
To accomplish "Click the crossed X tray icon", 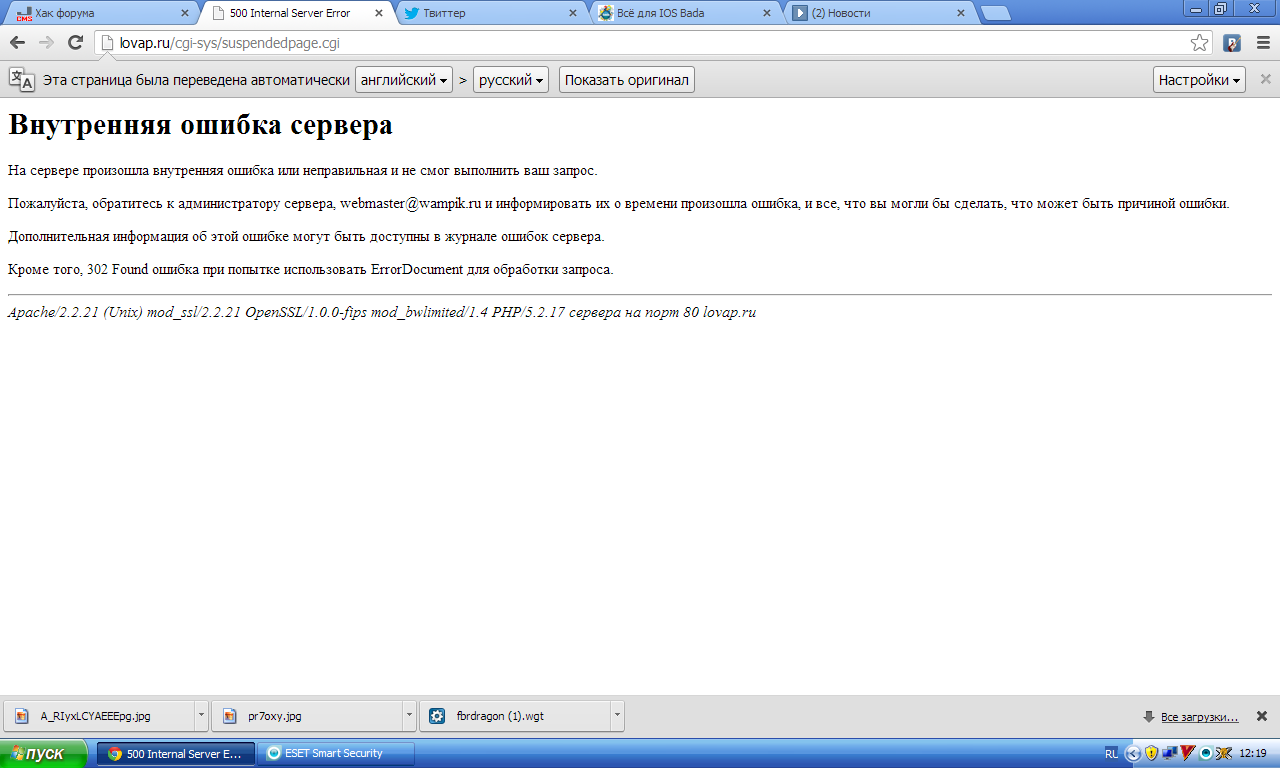I will (1224, 753).
